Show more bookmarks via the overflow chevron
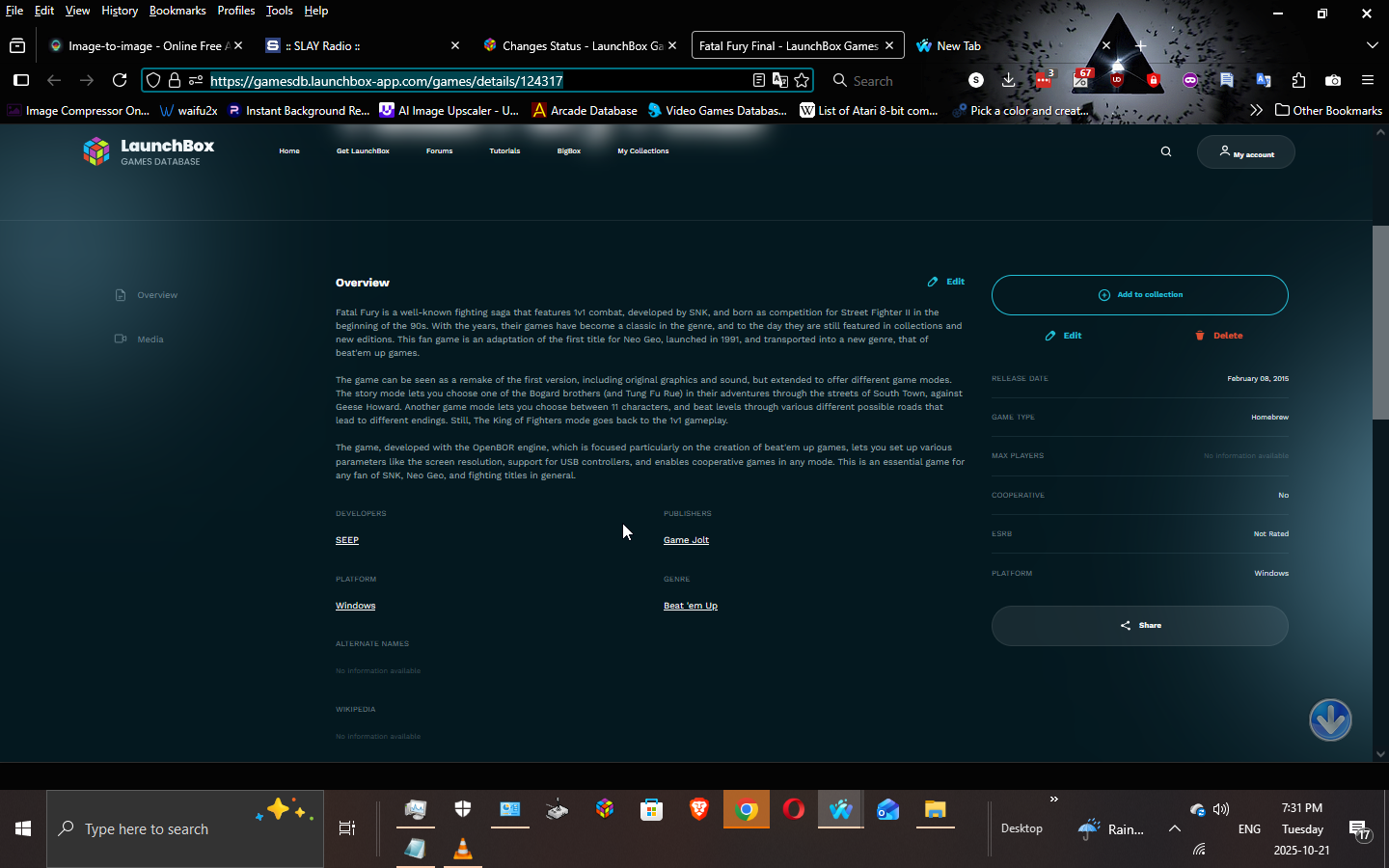The width and height of the screenshot is (1389, 868). [x=1256, y=110]
